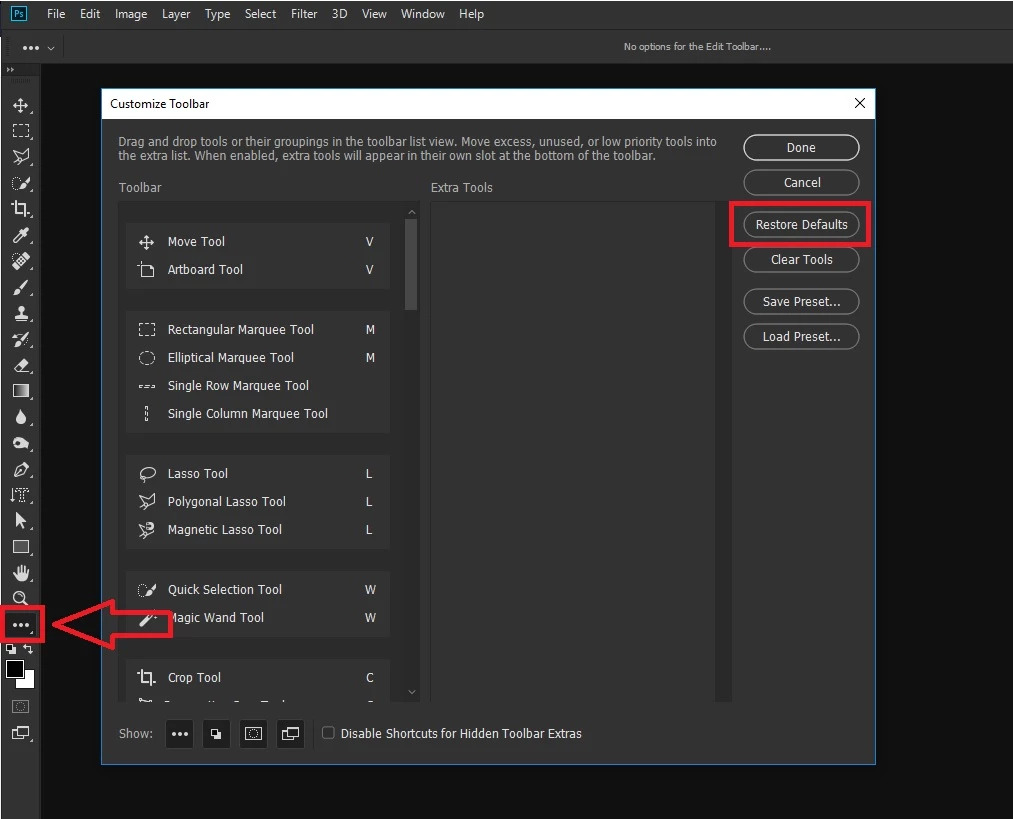Viewport: 1013px width, 819px height.
Task: Select the Brush tool in left toolbar
Action: tap(21, 287)
